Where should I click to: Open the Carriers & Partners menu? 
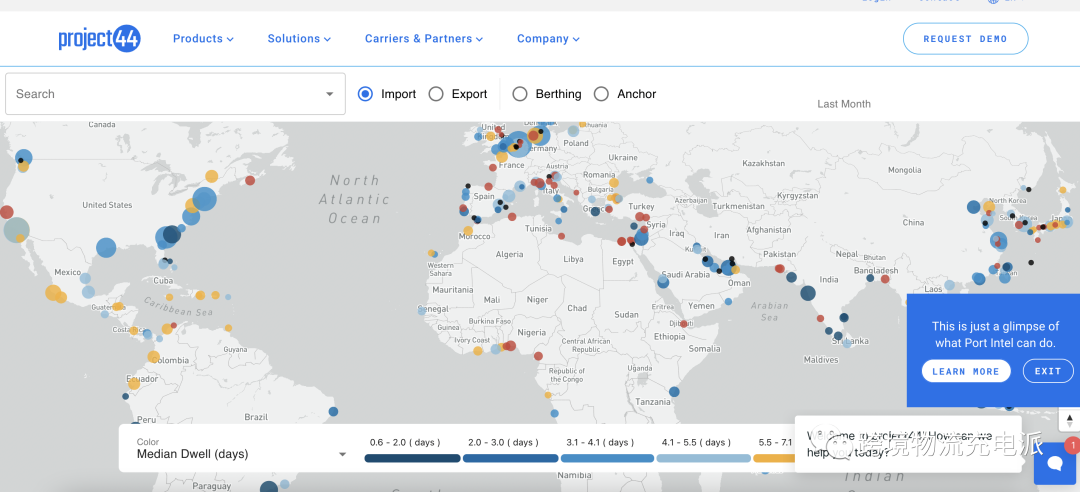pyautogui.click(x=423, y=39)
